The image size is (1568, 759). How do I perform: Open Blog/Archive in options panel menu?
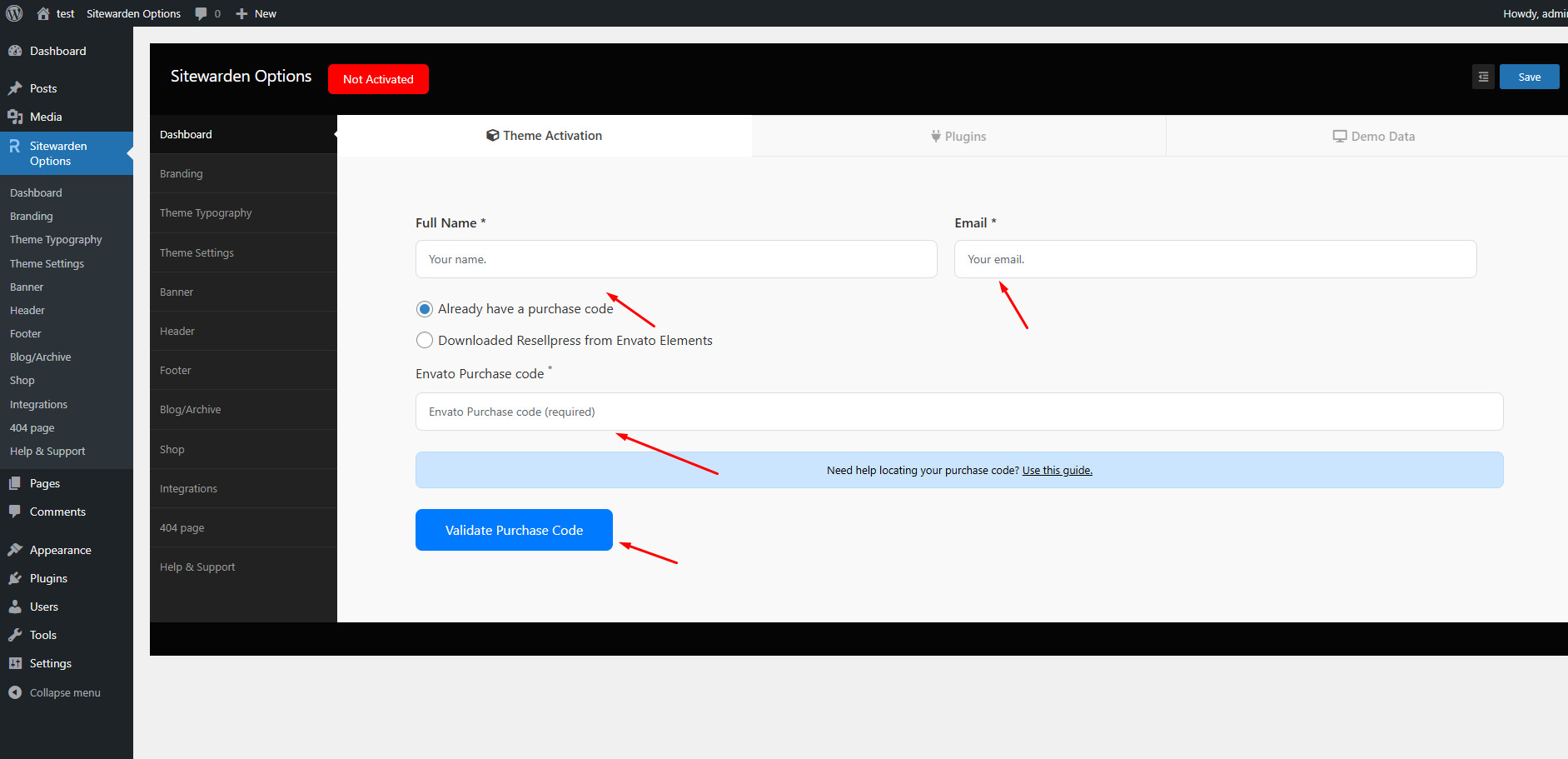[x=243, y=409]
